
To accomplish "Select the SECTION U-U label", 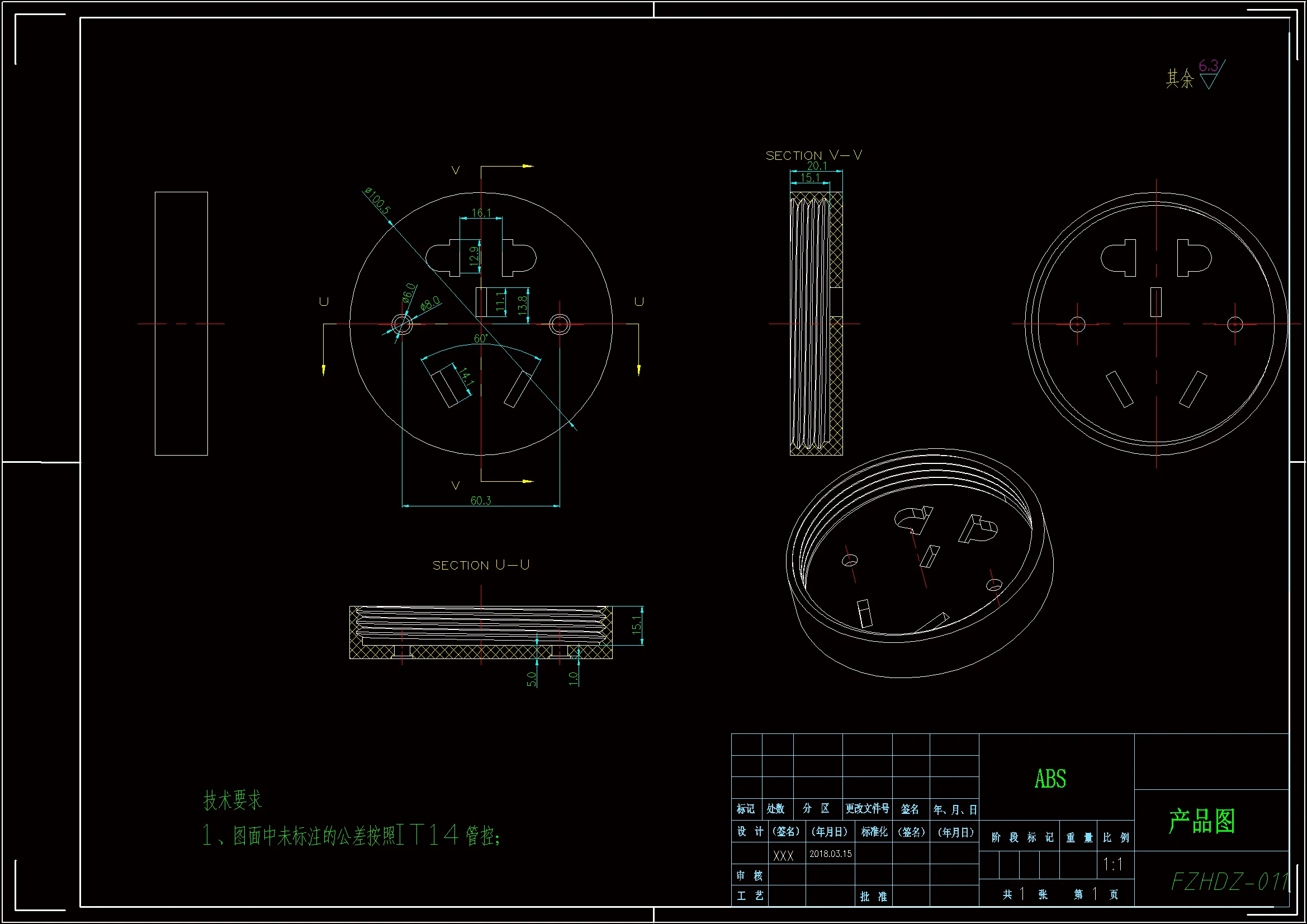I will pos(481,565).
